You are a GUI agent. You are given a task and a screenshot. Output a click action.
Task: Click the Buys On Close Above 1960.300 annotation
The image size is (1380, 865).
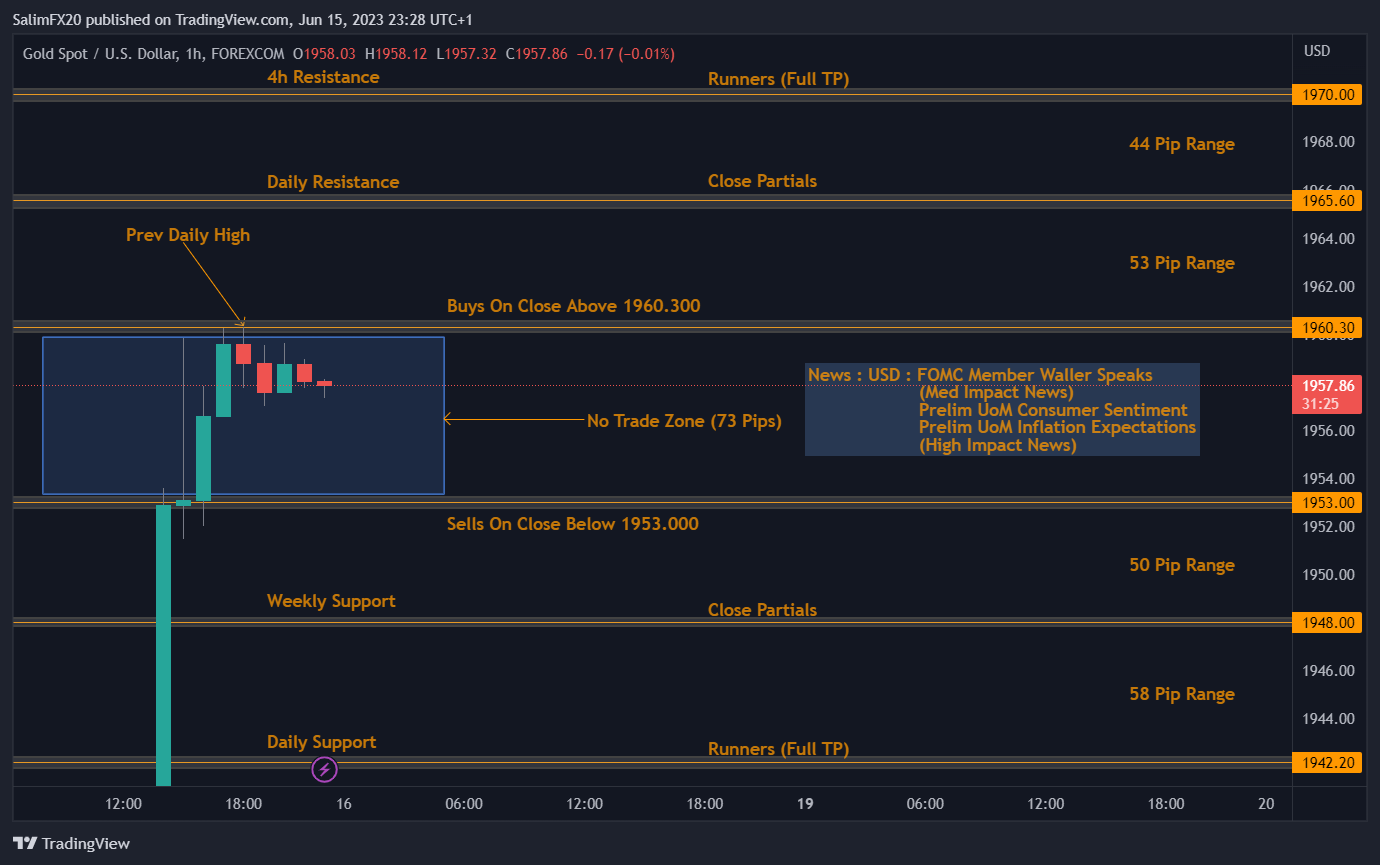coord(573,306)
